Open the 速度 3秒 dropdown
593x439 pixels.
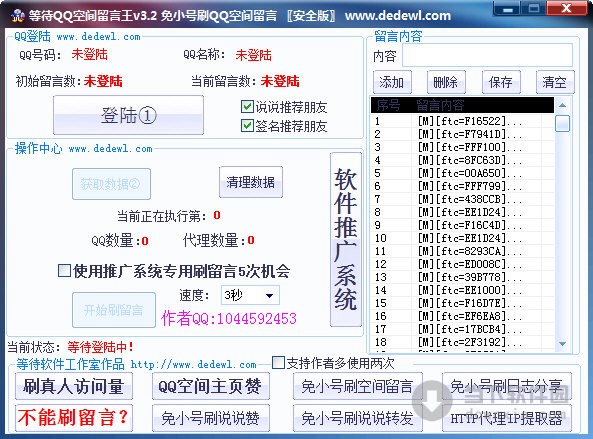click(x=250, y=295)
